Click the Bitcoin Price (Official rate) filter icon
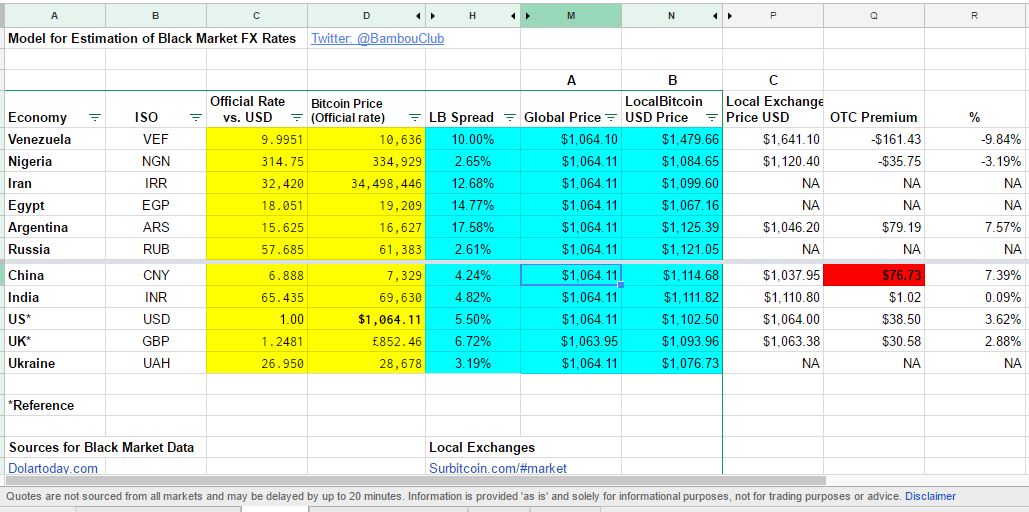The height and width of the screenshot is (512, 1029). 415,117
